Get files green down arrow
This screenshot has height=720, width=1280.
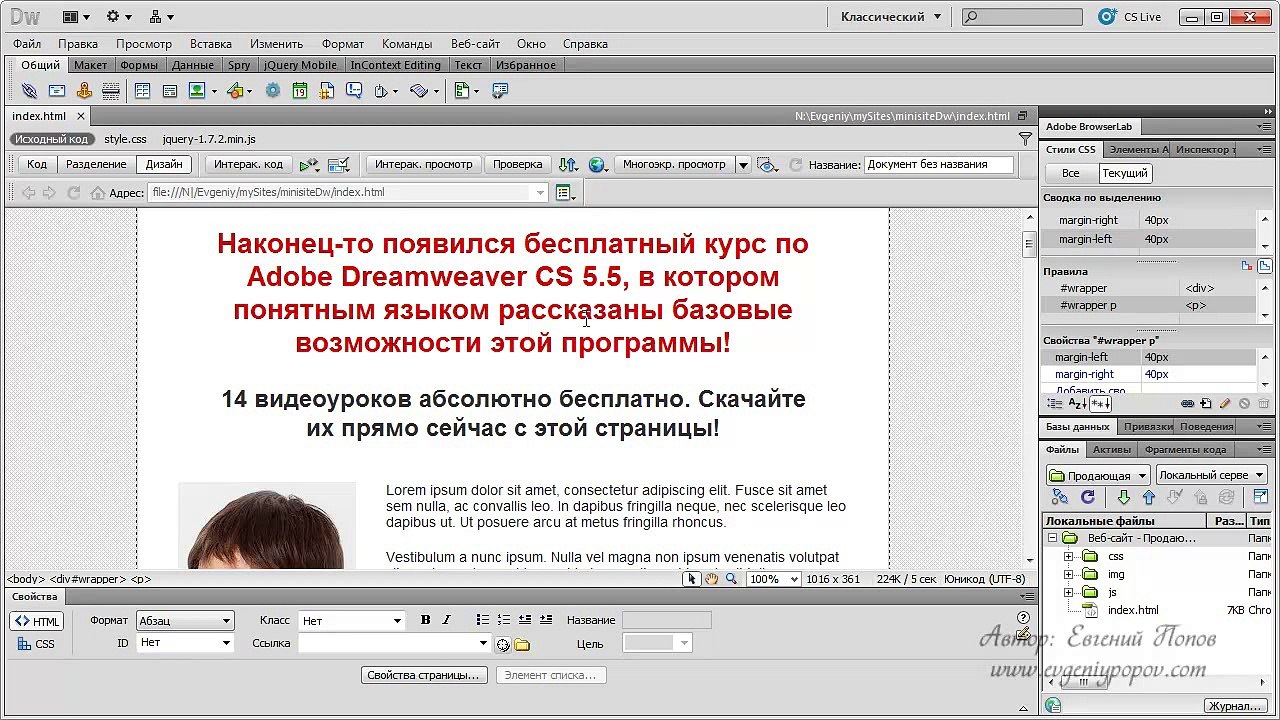point(1123,497)
